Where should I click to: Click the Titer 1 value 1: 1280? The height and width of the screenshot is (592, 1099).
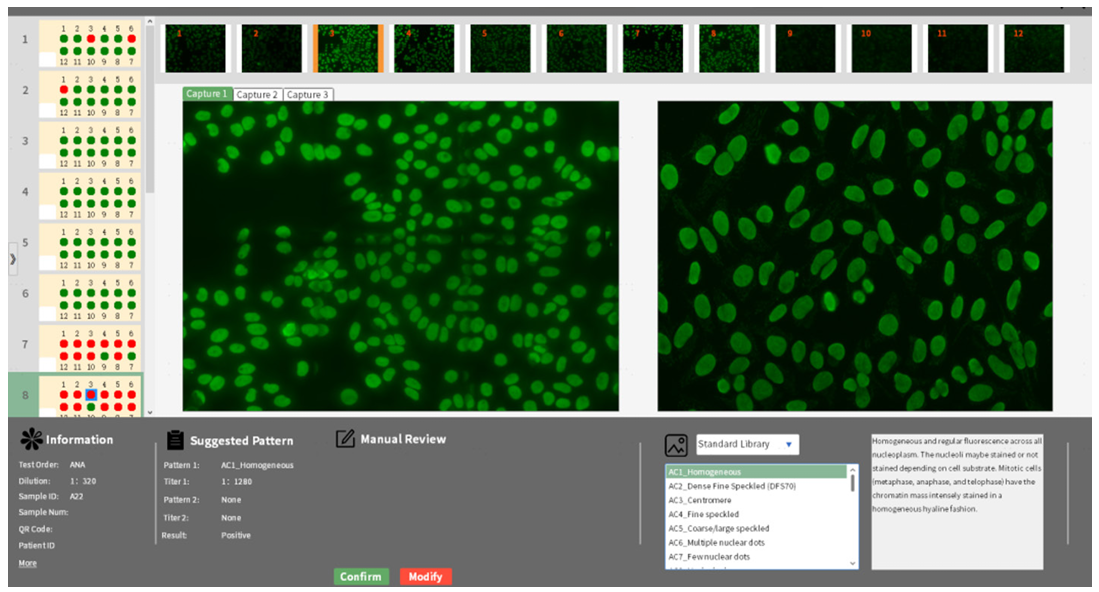tap(236, 482)
